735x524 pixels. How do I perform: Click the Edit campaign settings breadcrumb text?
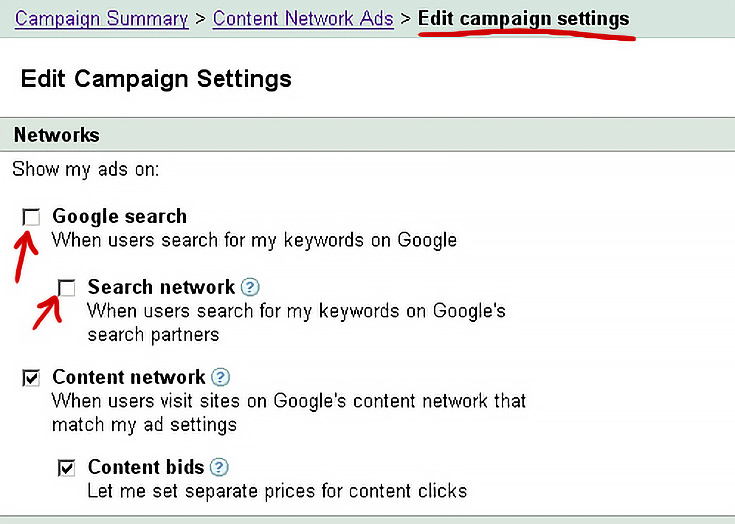(524, 19)
